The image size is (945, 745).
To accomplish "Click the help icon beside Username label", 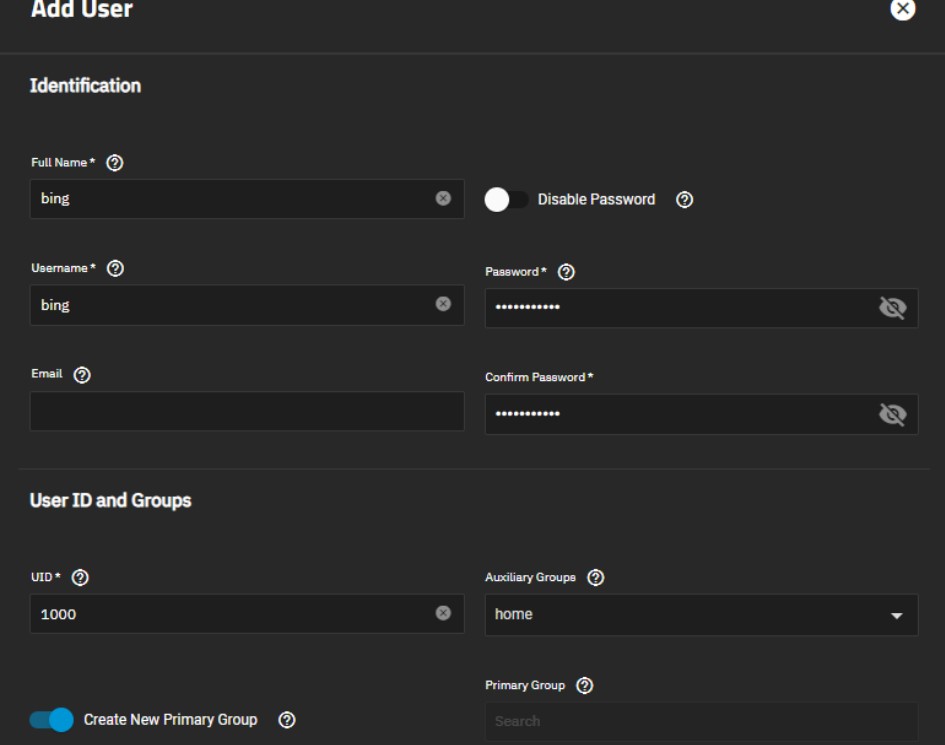I will click(x=115, y=269).
